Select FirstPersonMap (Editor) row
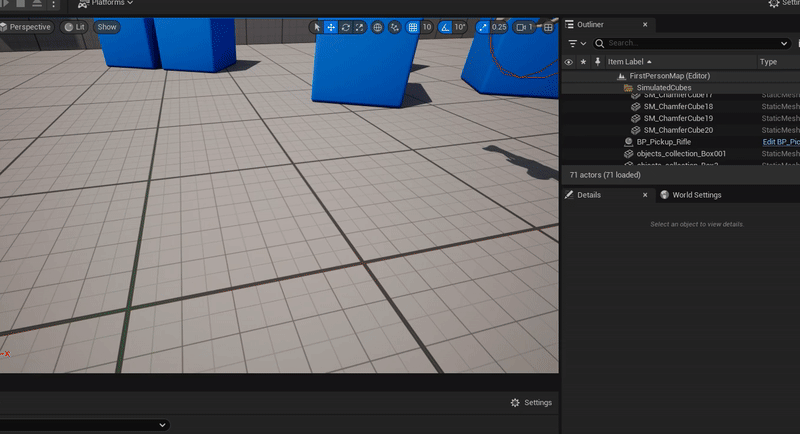The image size is (800, 434). (681, 76)
